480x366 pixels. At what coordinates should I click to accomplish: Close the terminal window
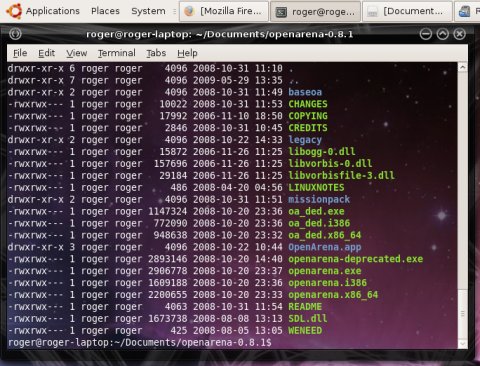pyautogui.click(x=460, y=34)
